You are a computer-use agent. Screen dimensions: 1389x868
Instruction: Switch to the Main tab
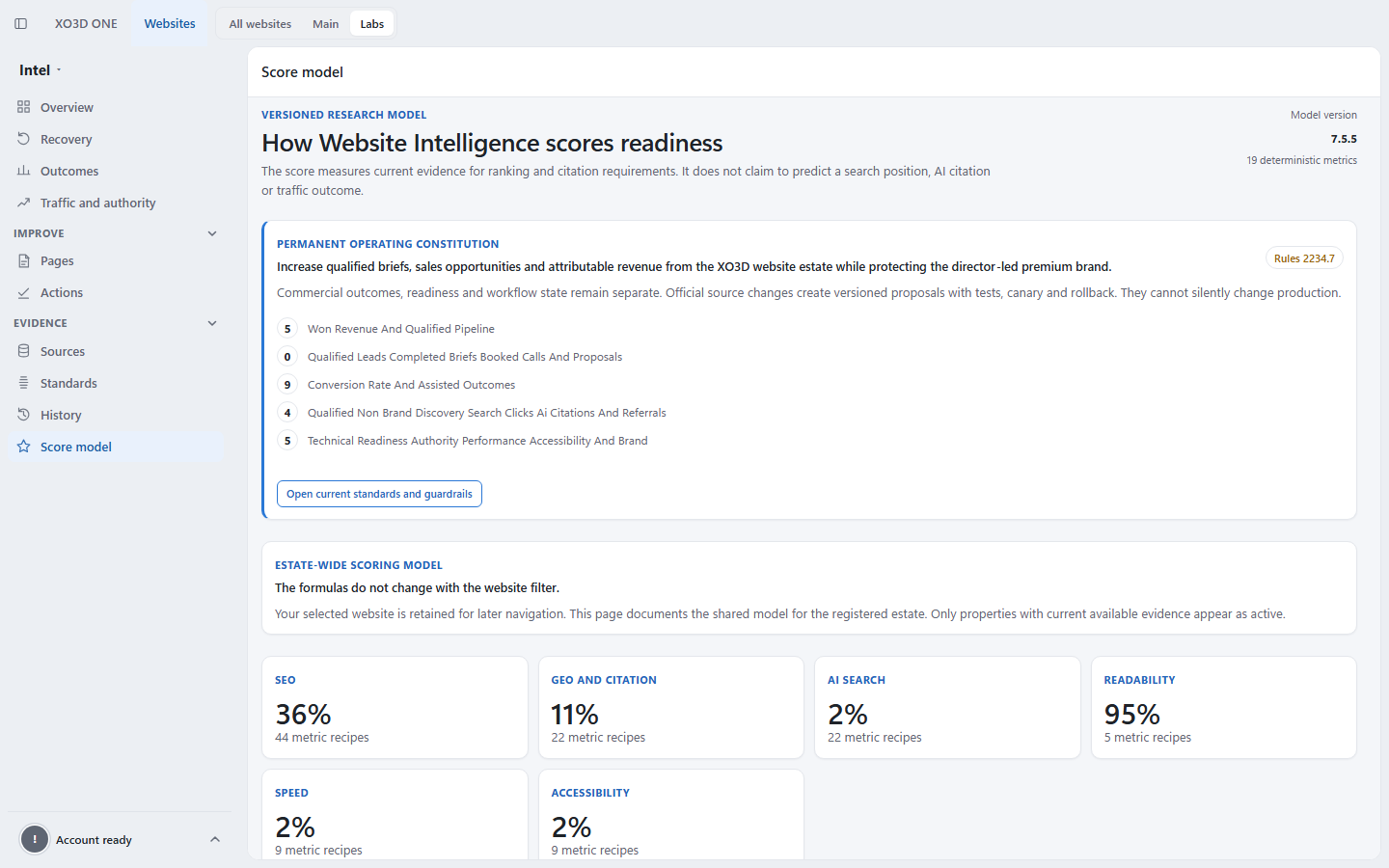point(326,24)
